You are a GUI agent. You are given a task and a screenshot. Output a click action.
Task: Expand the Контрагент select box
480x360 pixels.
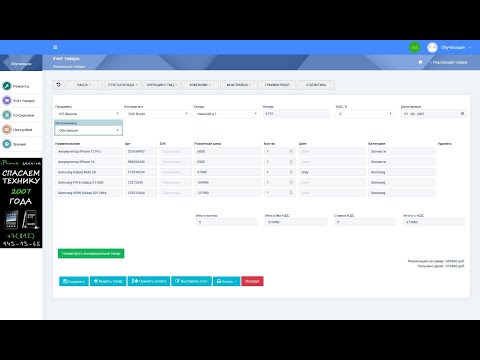157,114
